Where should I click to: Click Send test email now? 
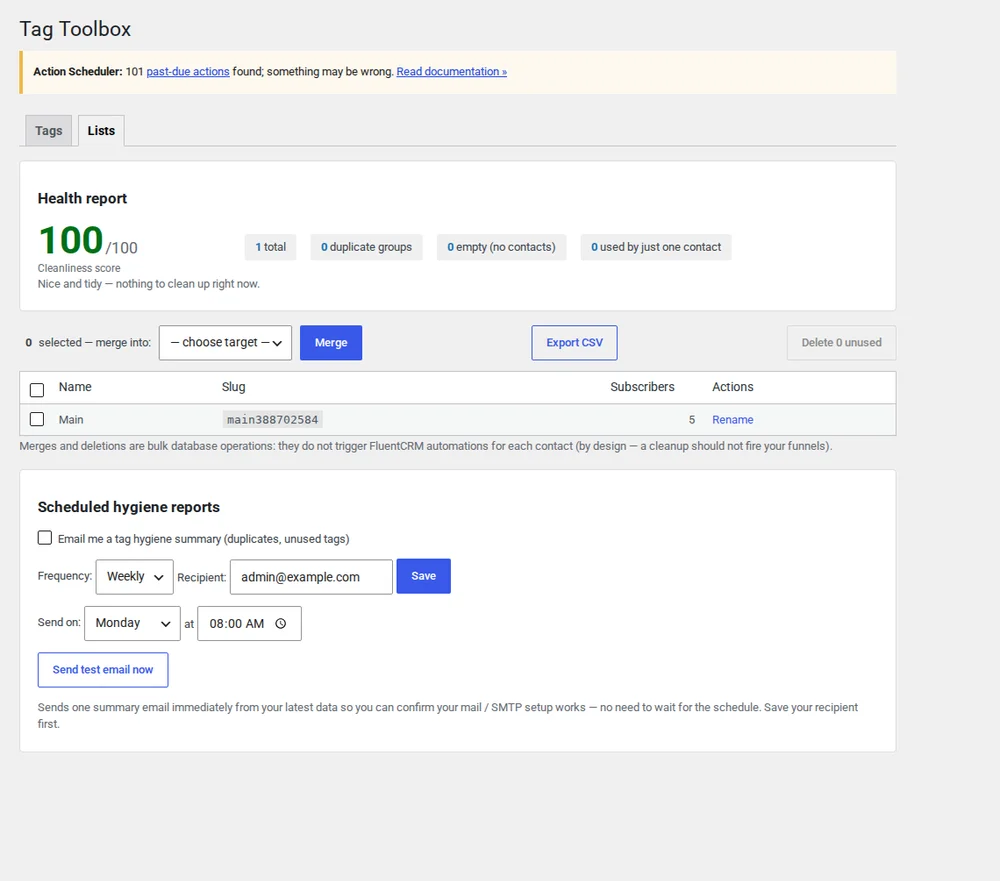pos(103,670)
